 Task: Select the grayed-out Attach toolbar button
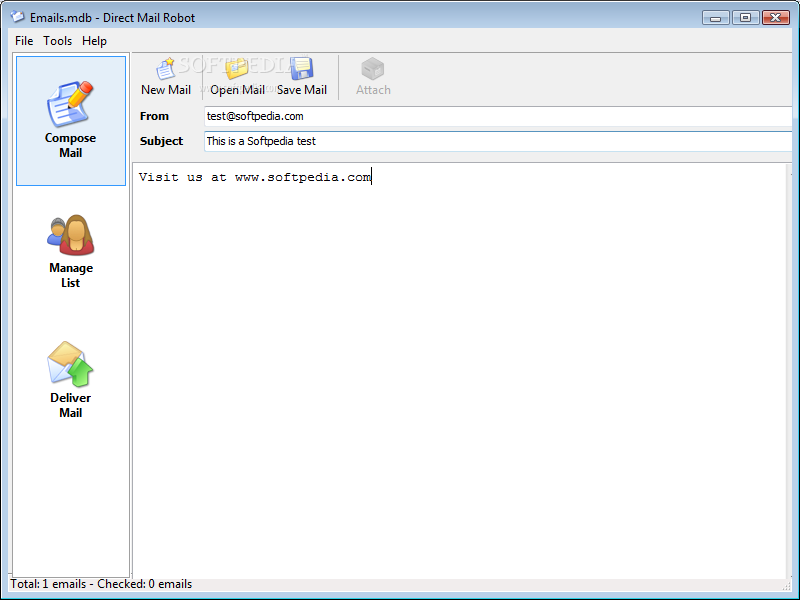point(373,77)
